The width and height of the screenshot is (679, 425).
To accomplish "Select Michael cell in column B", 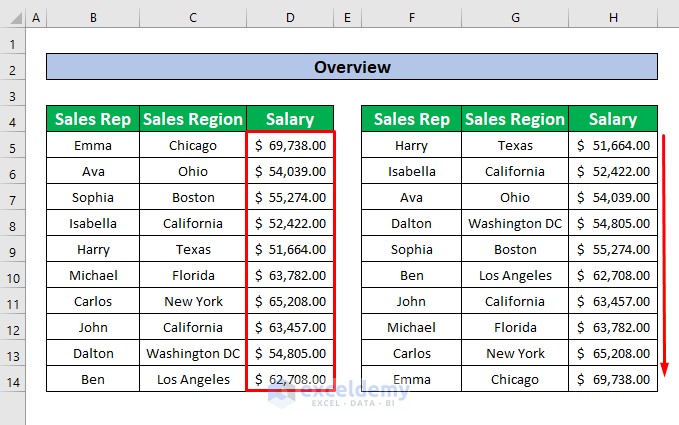I will [93, 275].
